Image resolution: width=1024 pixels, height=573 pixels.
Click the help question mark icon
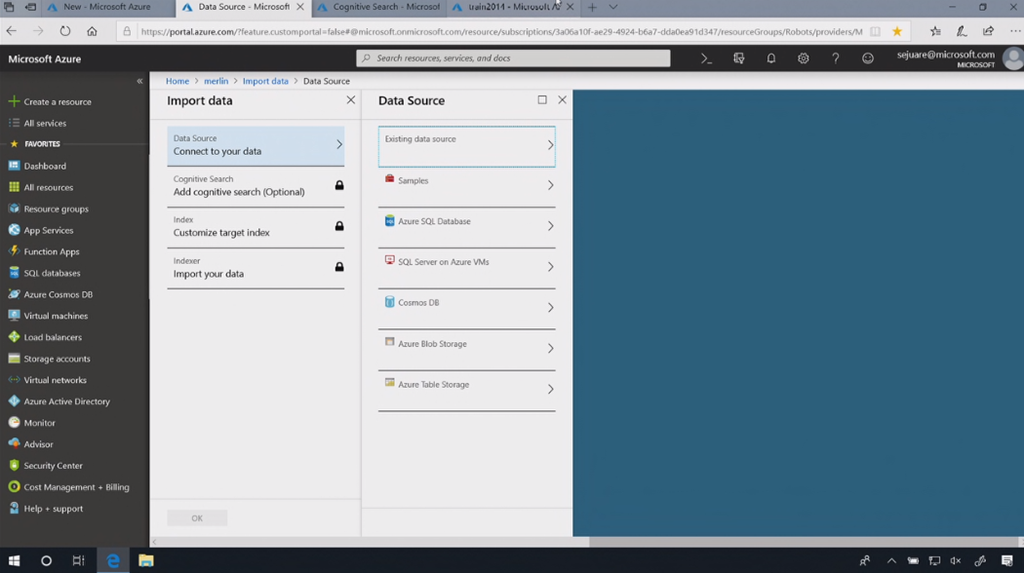coord(835,59)
